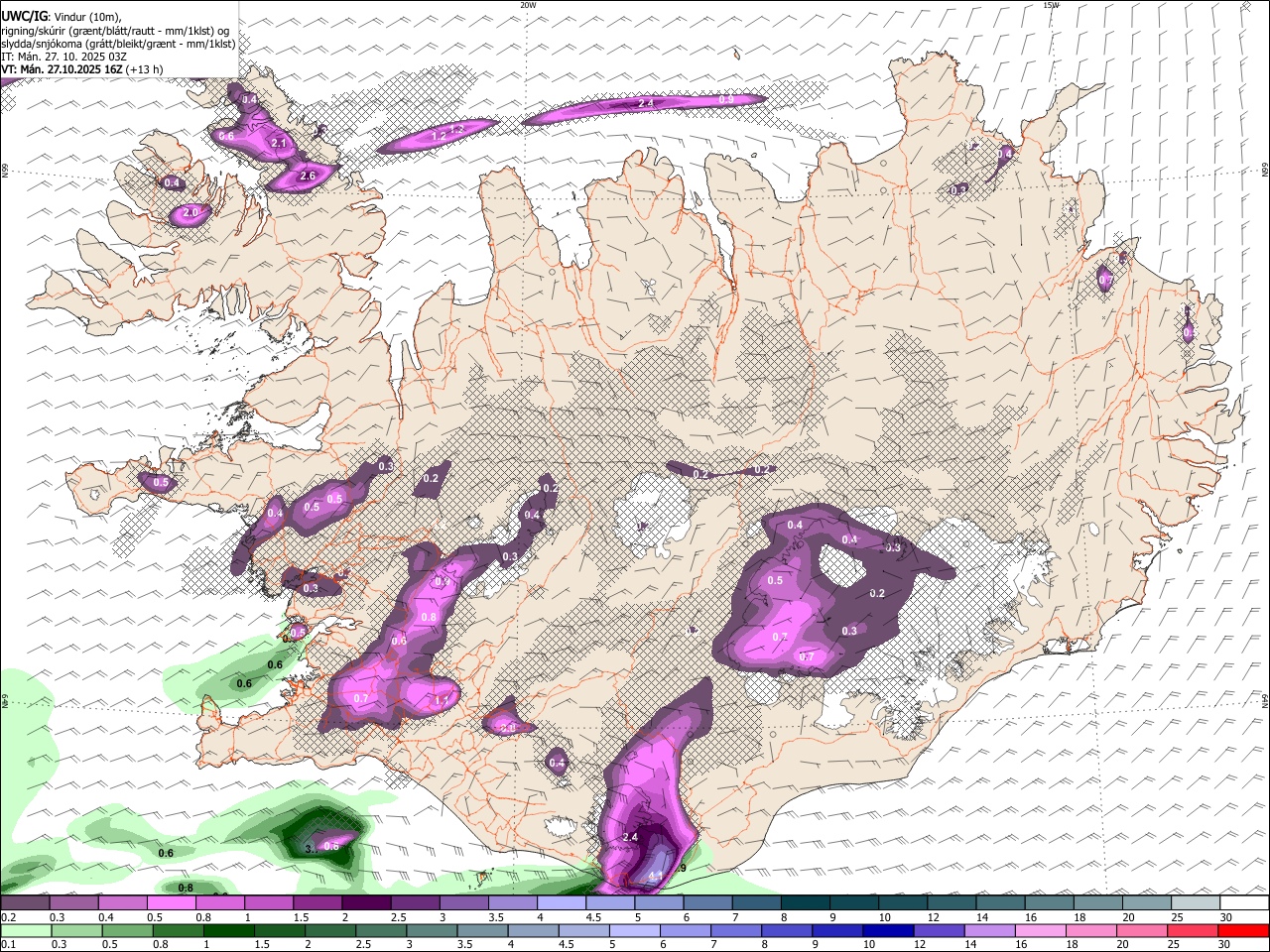
Task: Click the 'VT: Mán. 27.10.2025 16Z' valid time
Action: [x=63, y=69]
